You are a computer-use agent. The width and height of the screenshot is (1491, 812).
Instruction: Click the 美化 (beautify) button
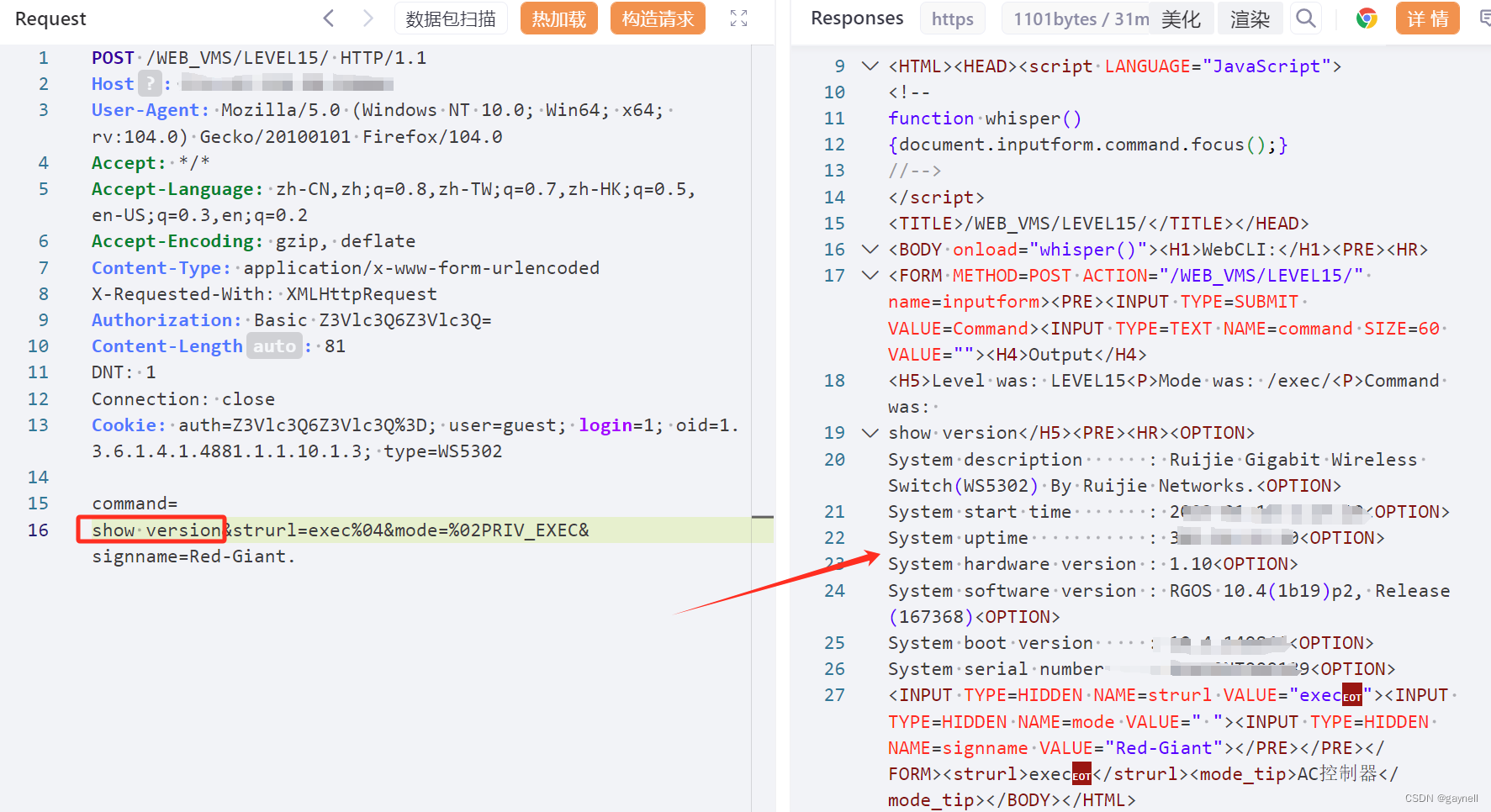pos(1181,18)
